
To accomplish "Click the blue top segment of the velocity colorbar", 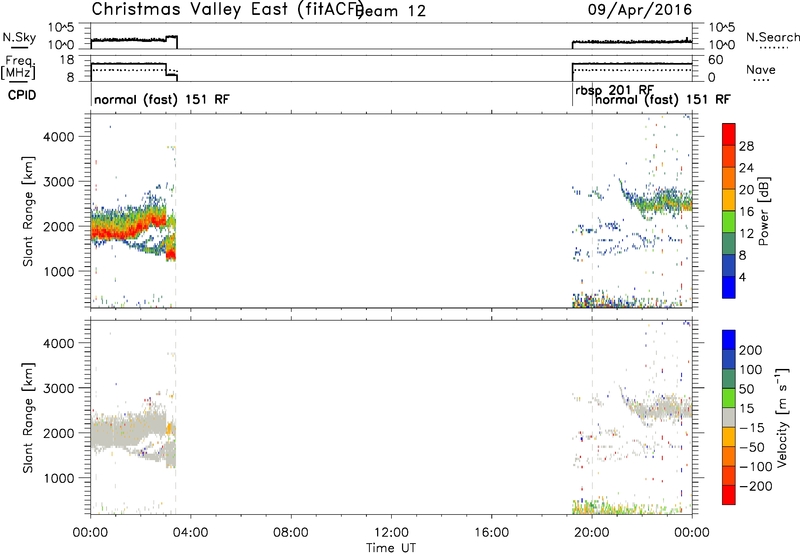I will point(729,340).
